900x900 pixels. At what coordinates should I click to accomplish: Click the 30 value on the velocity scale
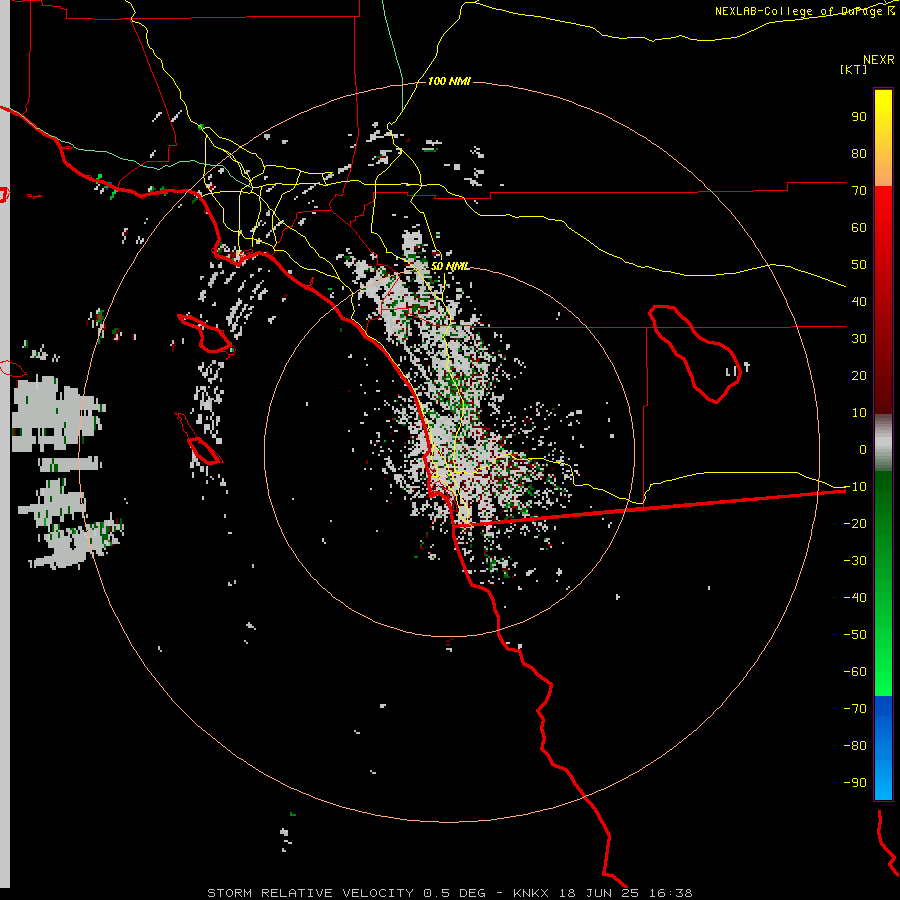click(x=859, y=339)
